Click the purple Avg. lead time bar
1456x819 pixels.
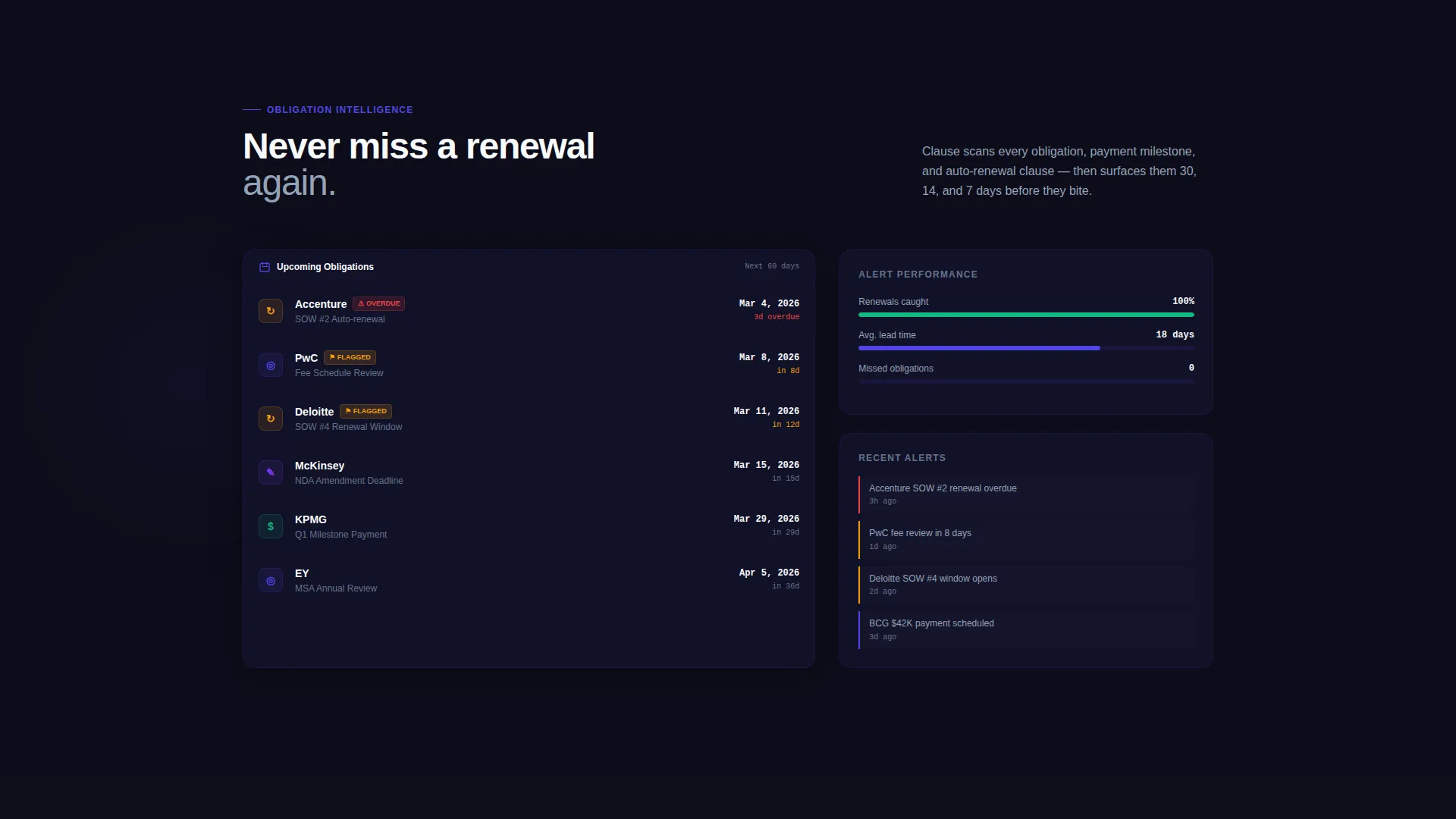[x=979, y=348]
